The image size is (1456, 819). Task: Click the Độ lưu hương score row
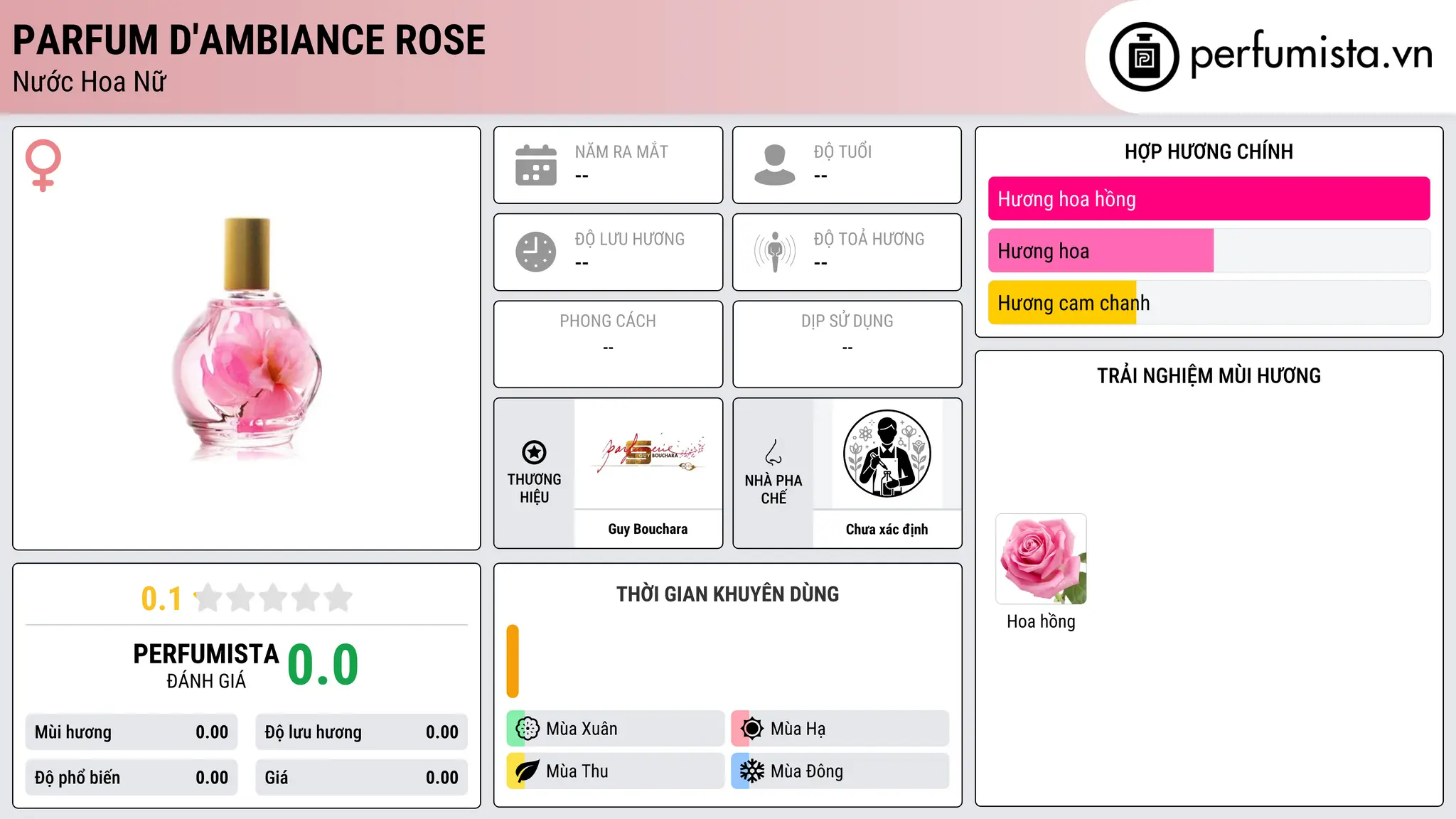tap(361, 732)
